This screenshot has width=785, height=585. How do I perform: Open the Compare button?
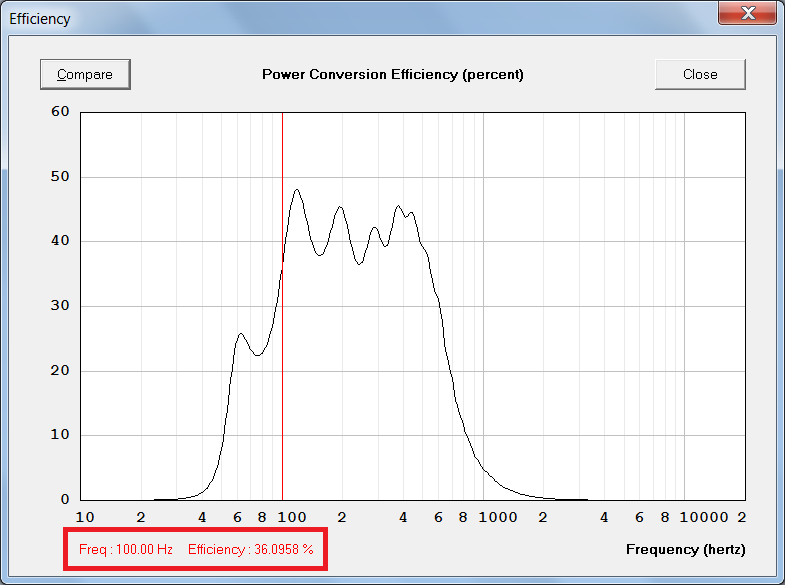click(x=85, y=74)
